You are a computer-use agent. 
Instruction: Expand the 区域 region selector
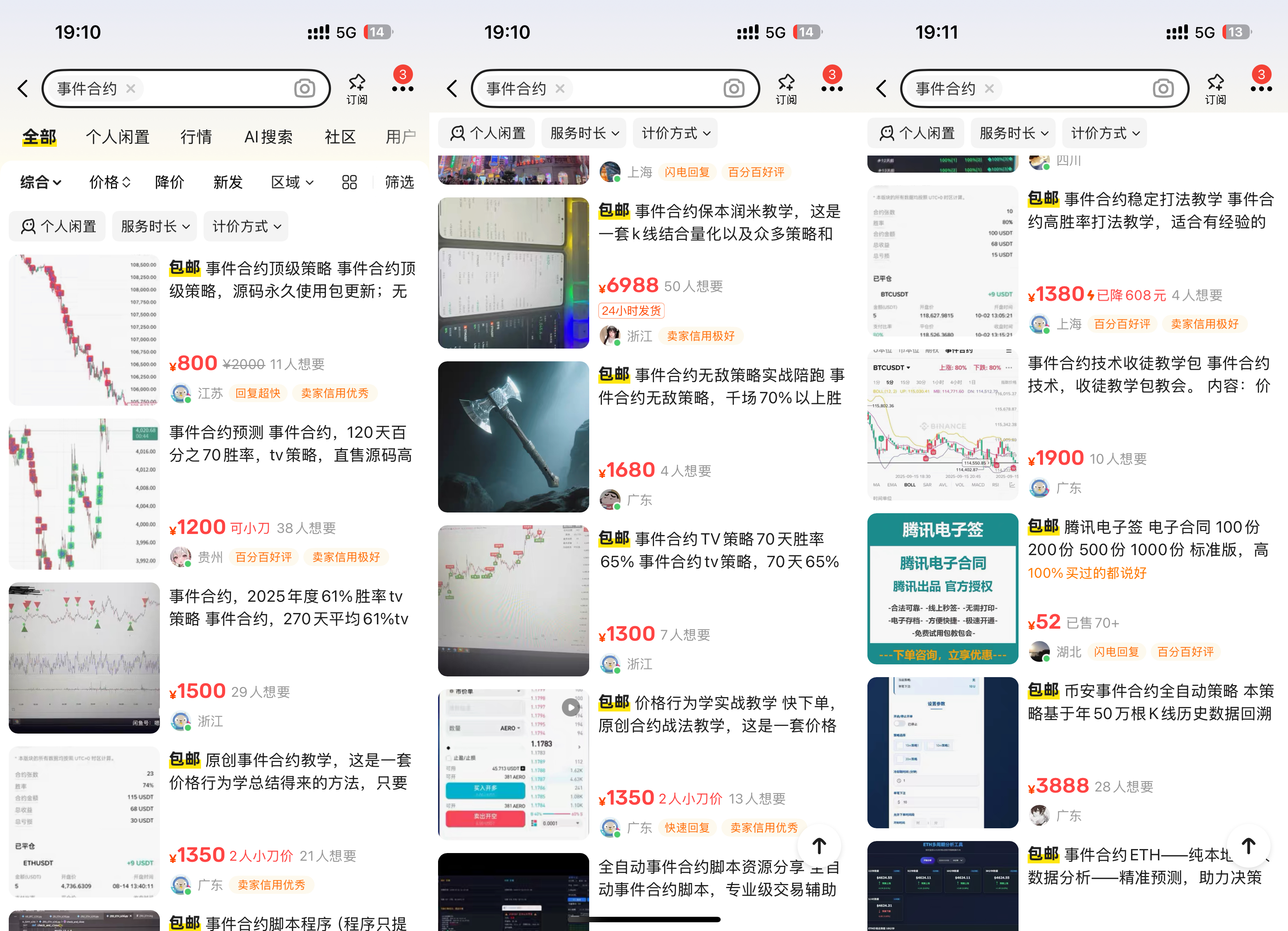291,182
